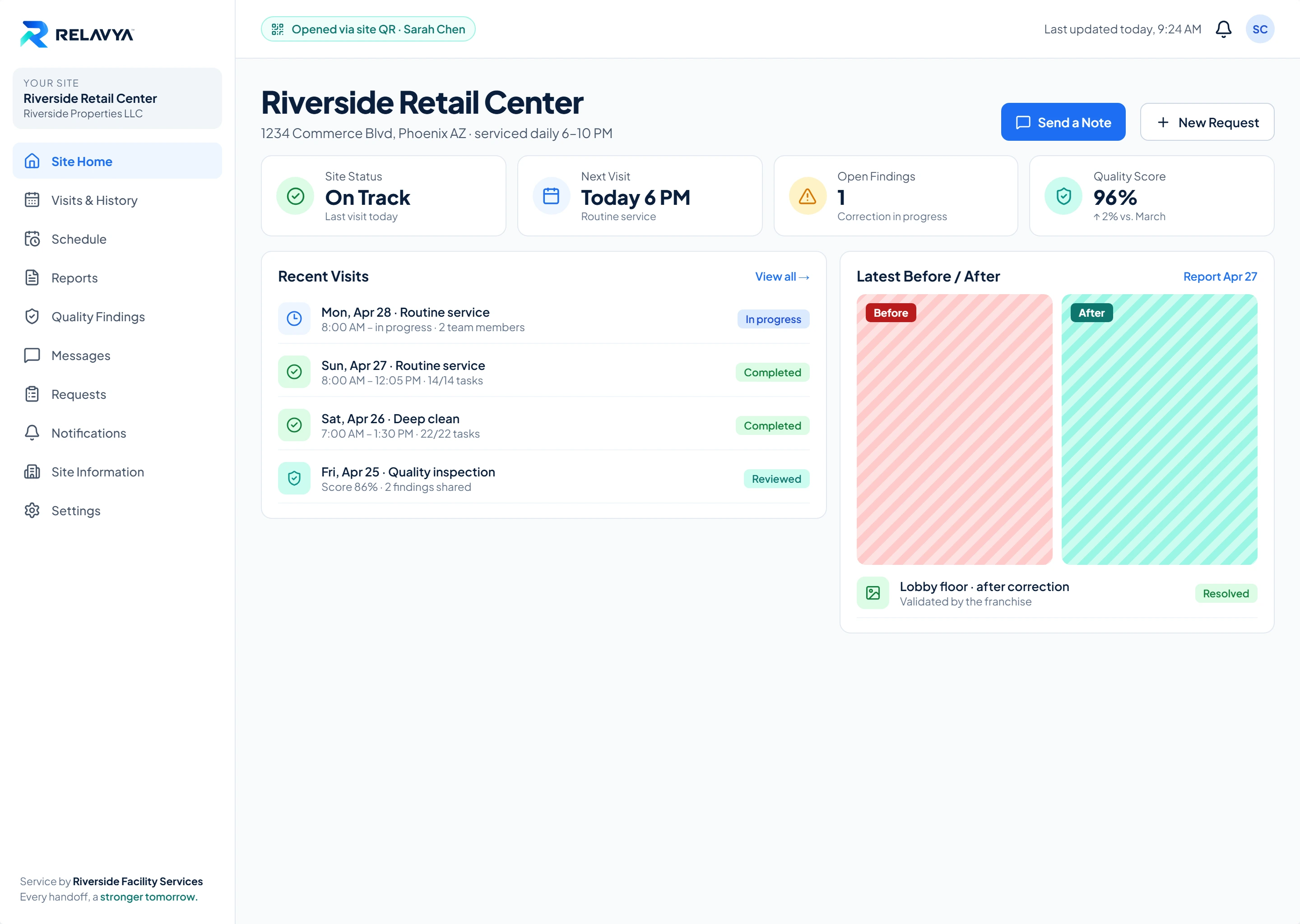Image resolution: width=1300 pixels, height=924 pixels.
Task: Open the SC user avatar
Action: click(1259, 29)
